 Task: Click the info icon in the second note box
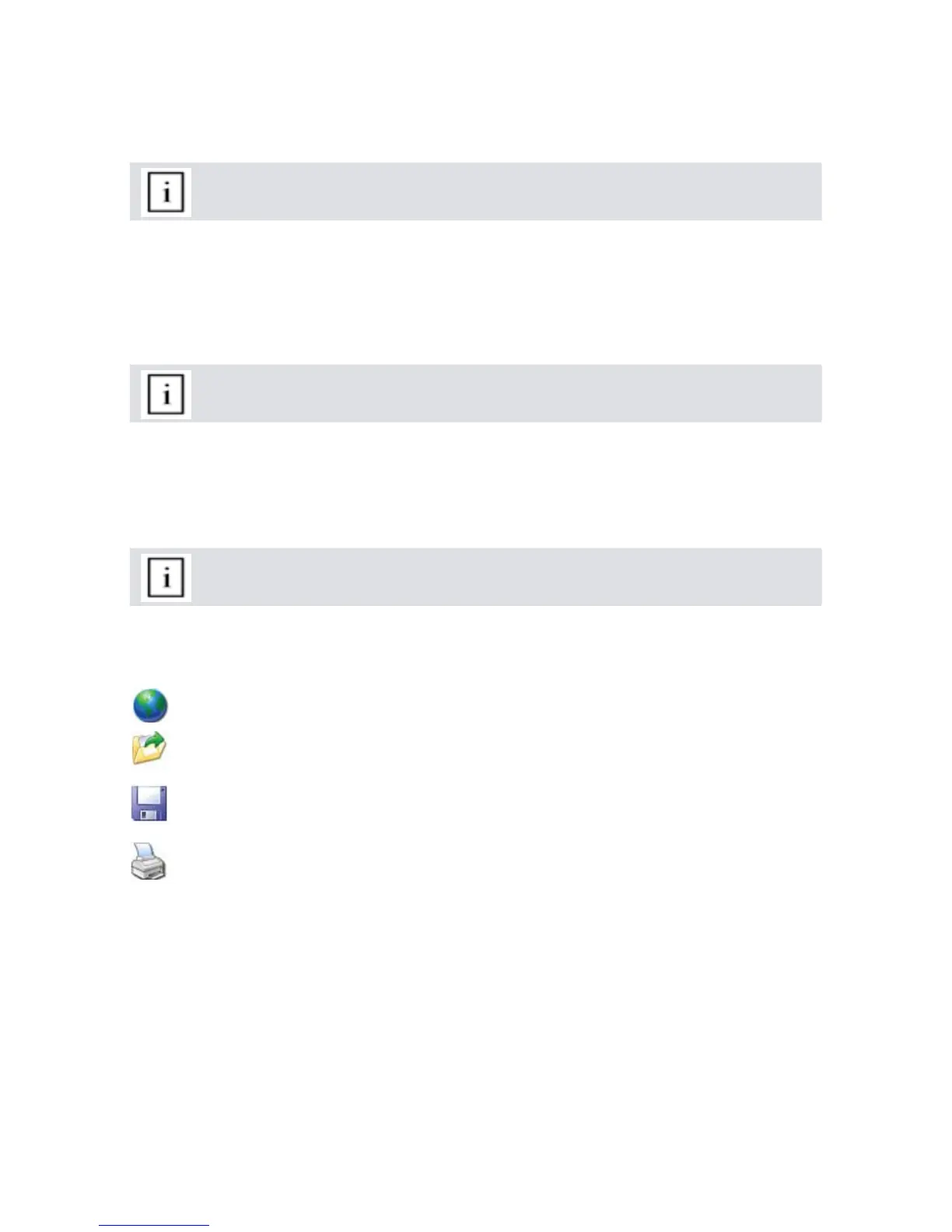click(166, 394)
